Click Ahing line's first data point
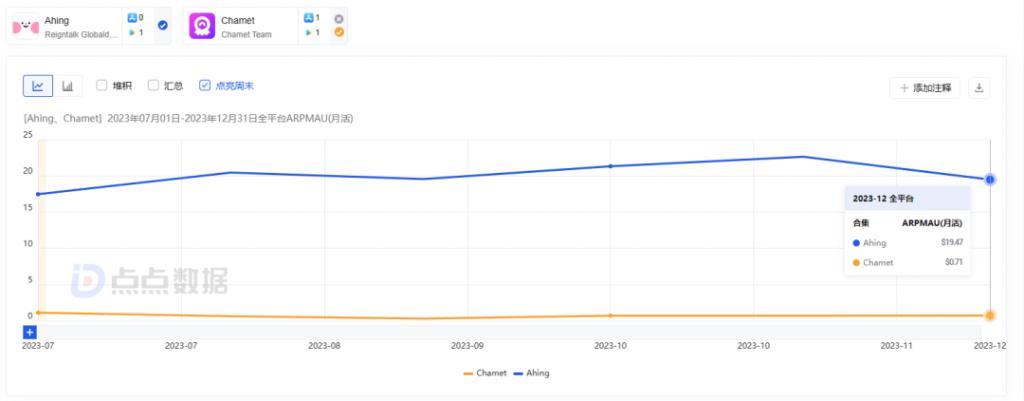The height and width of the screenshot is (401, 1024). tap(38, 194)
